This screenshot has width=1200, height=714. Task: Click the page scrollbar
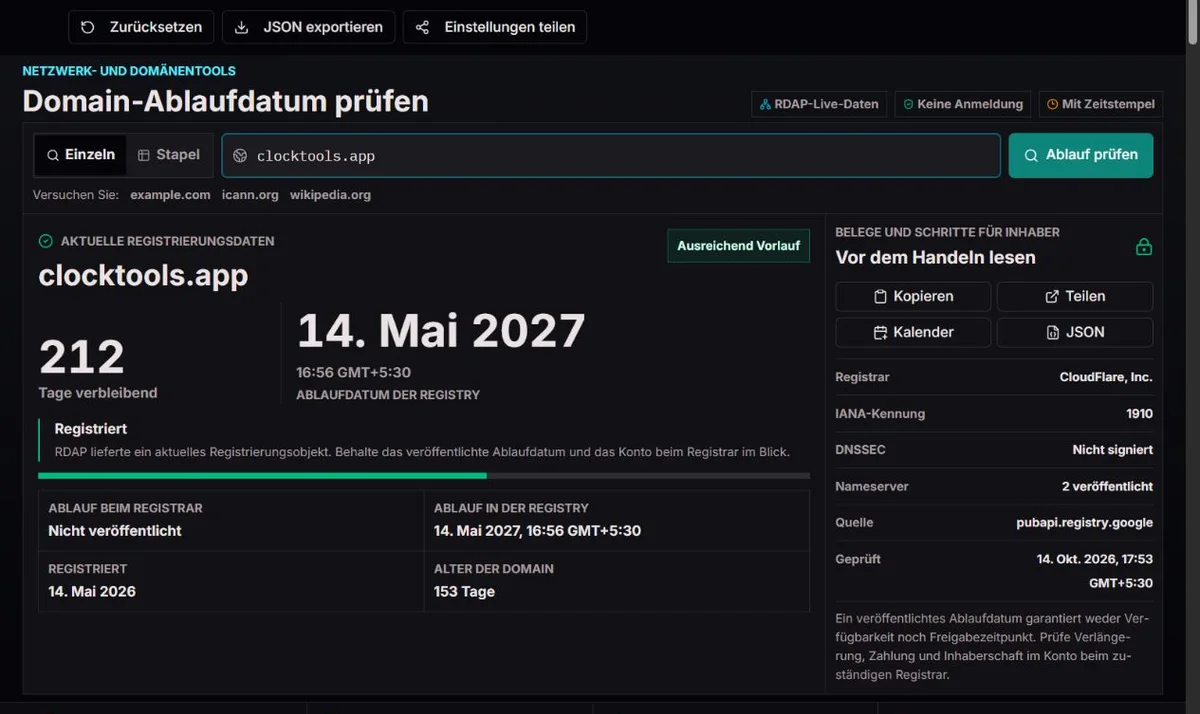[x=1192, y=22]
